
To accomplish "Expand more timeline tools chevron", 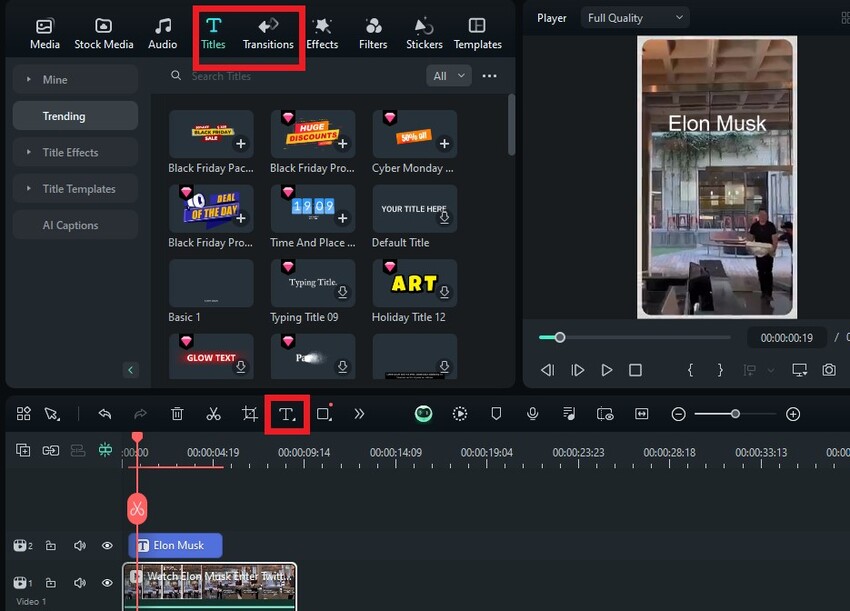I will tap(359, 414).
